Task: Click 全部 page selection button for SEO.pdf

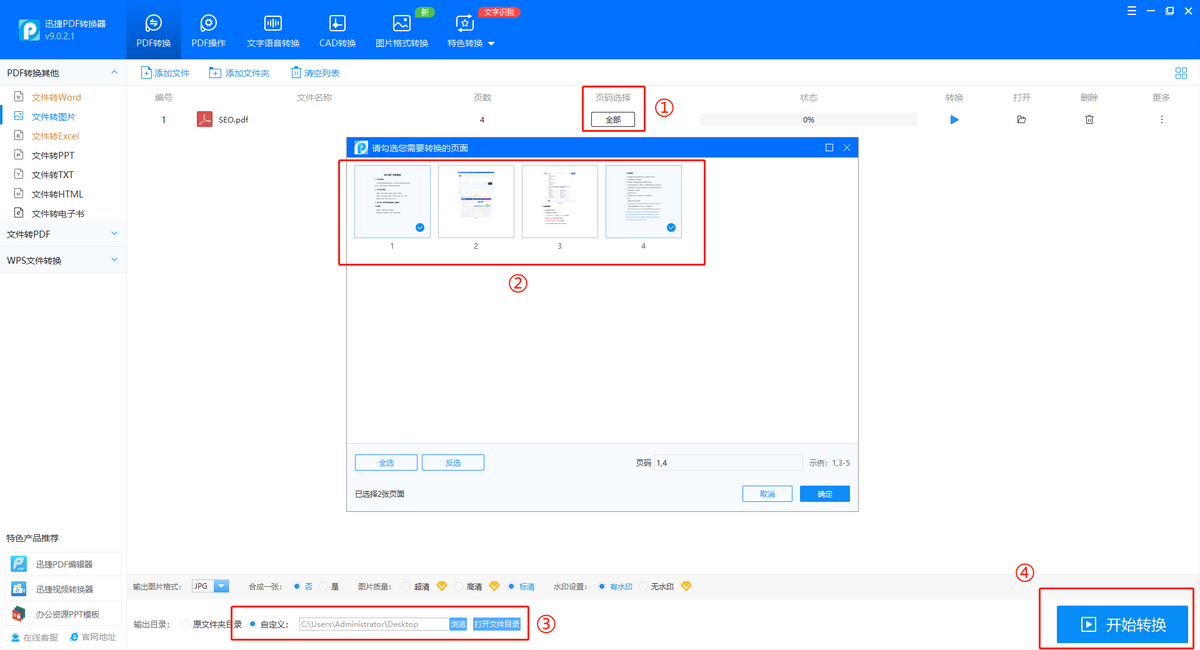Action: pyautogui.click(x=613, y=120)
